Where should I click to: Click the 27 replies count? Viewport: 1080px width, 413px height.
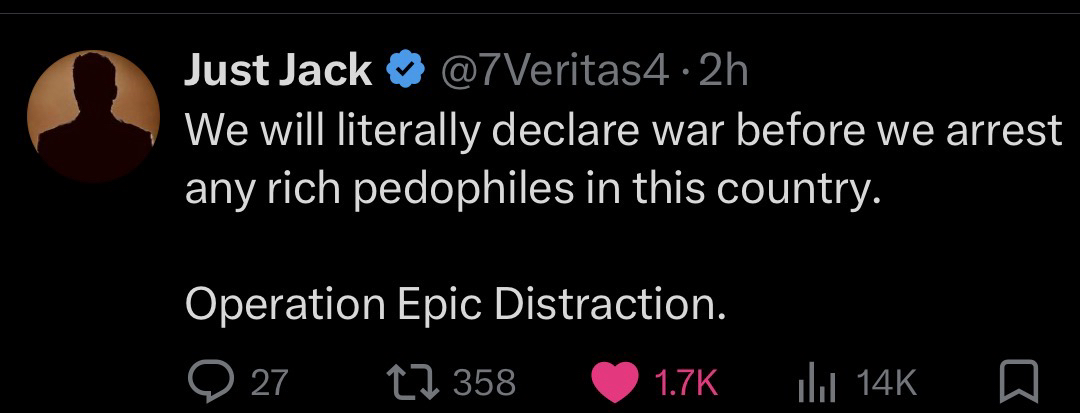pos(268,381)
